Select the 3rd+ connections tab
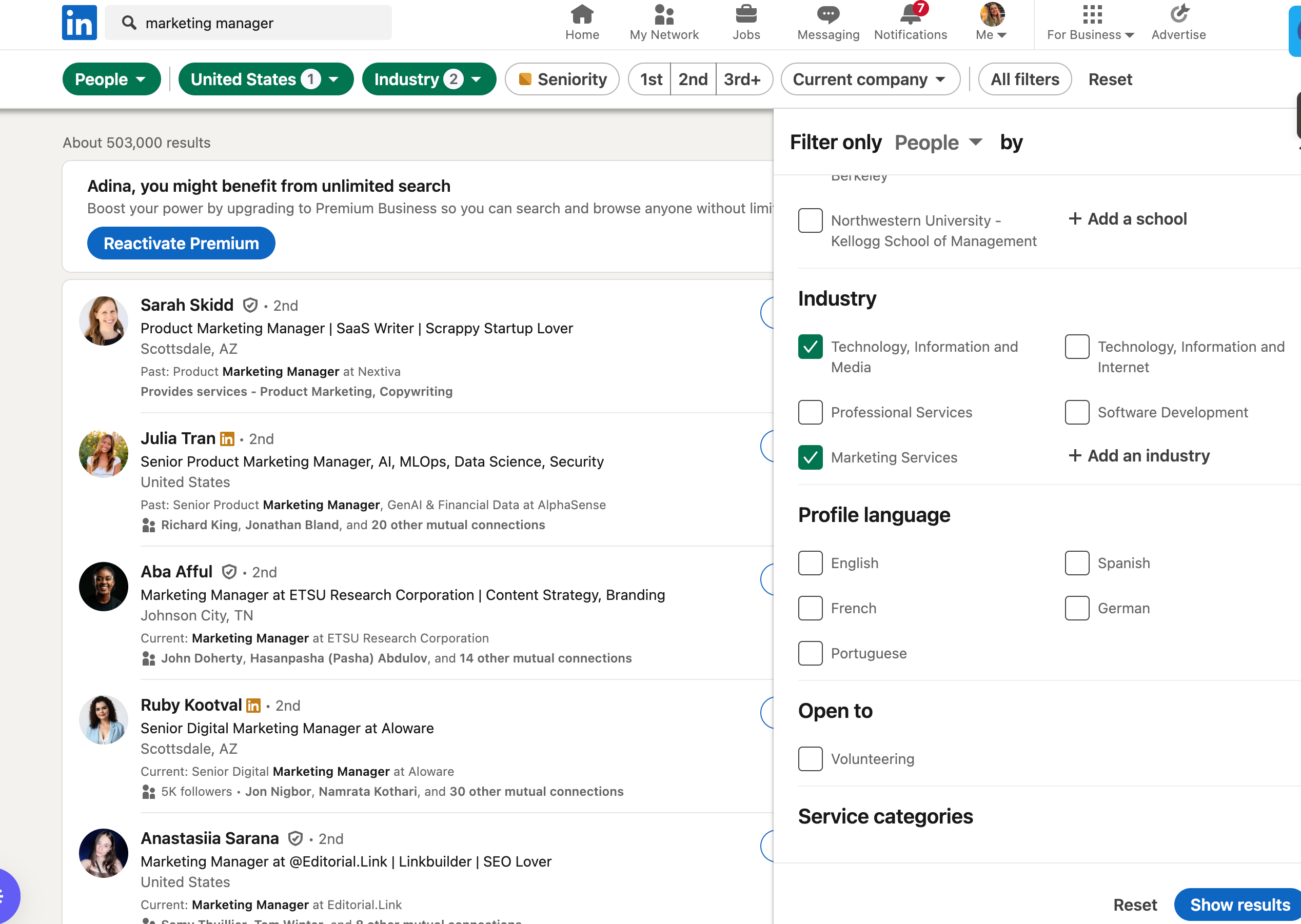 point(742,79)
